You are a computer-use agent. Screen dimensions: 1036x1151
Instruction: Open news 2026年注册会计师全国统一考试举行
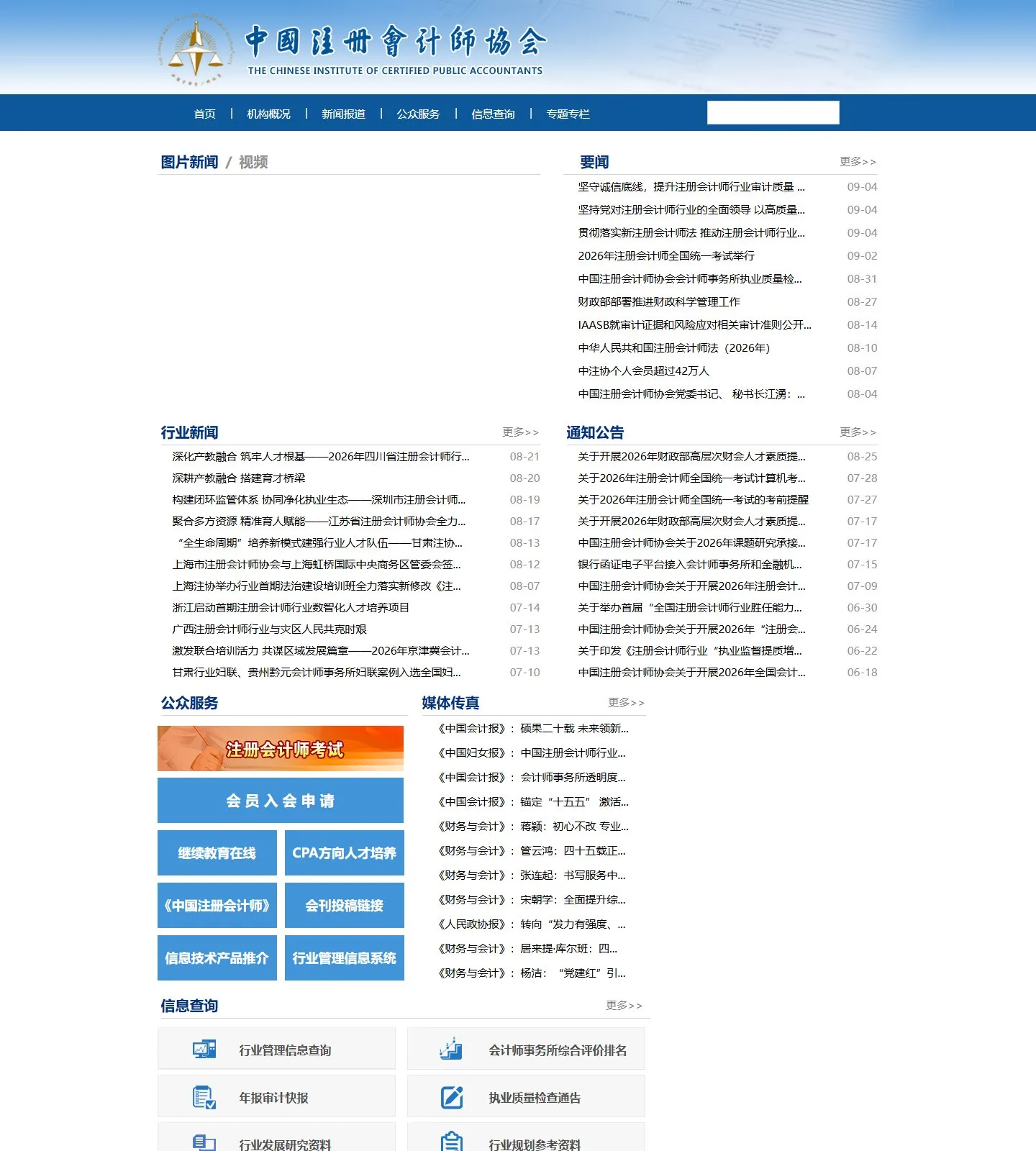tap(666, 256)
